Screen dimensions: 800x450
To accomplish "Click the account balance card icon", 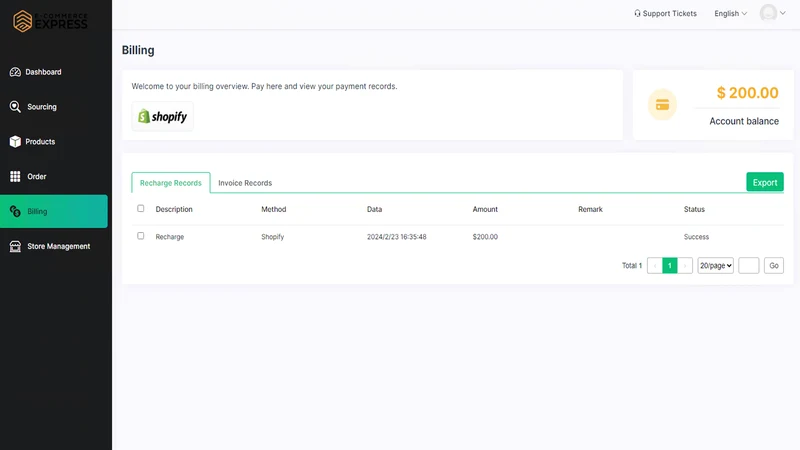I will (662, 105).
